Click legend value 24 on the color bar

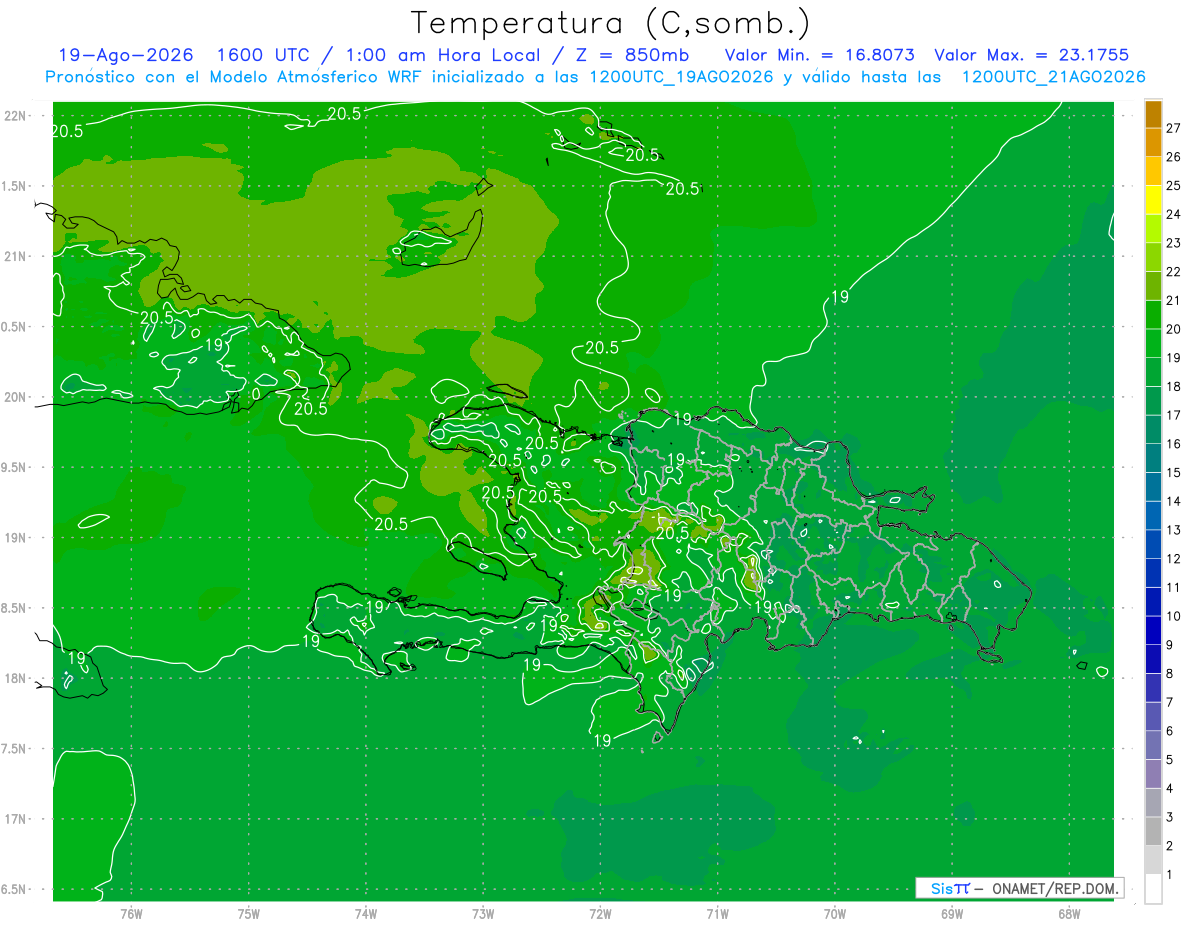1175,214
